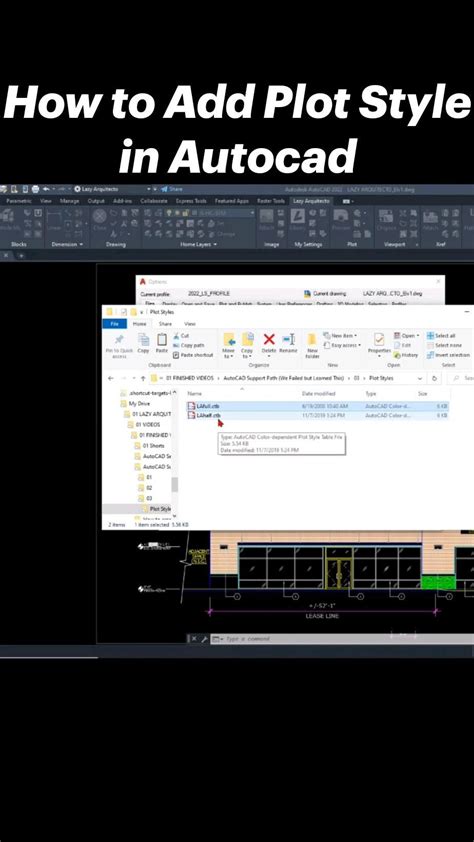Click the Copy icon in Clipboard group
Screen dimensions: 474x842
pos(143,340)
